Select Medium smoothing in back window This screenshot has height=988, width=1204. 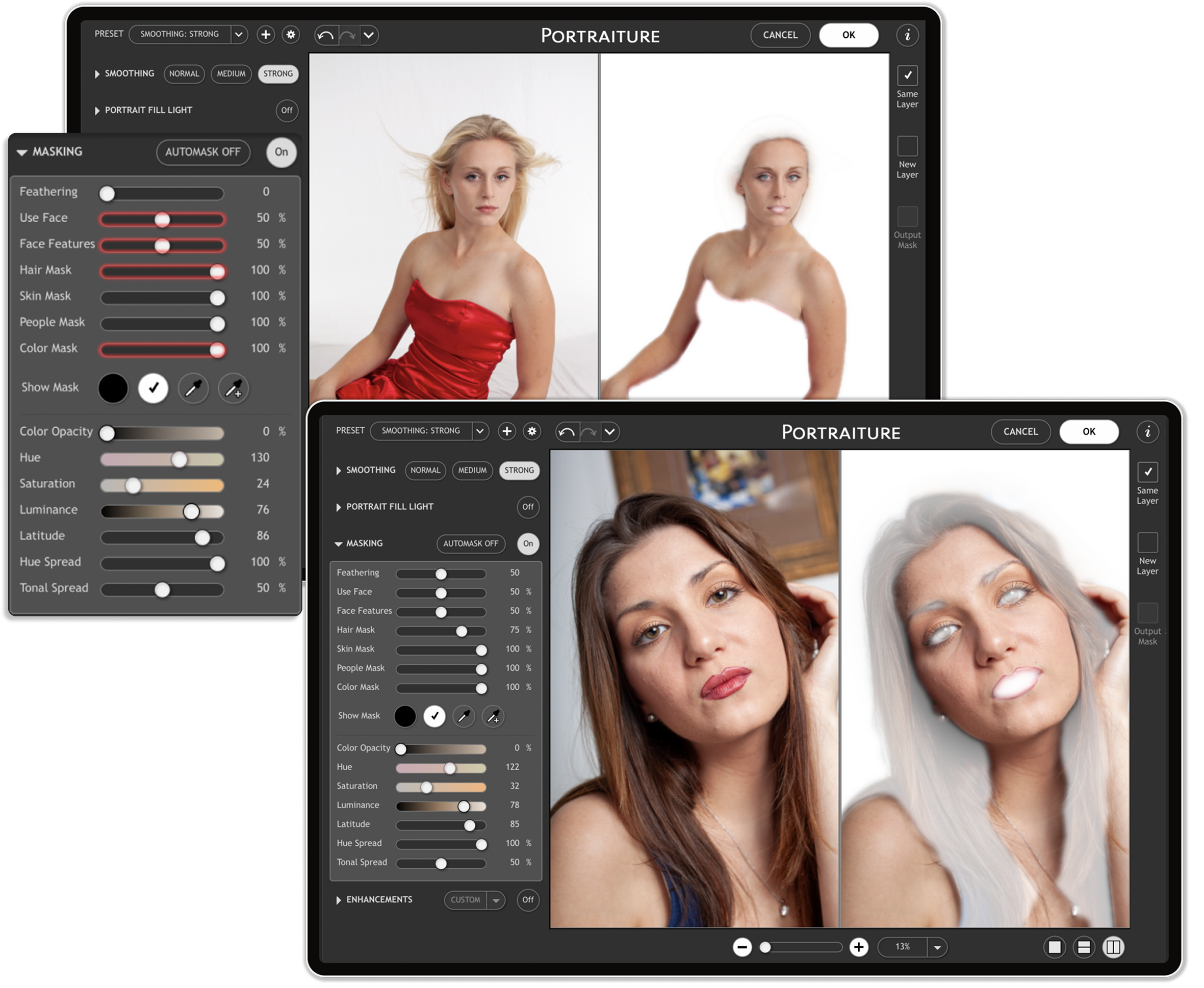tap(231, 74)
